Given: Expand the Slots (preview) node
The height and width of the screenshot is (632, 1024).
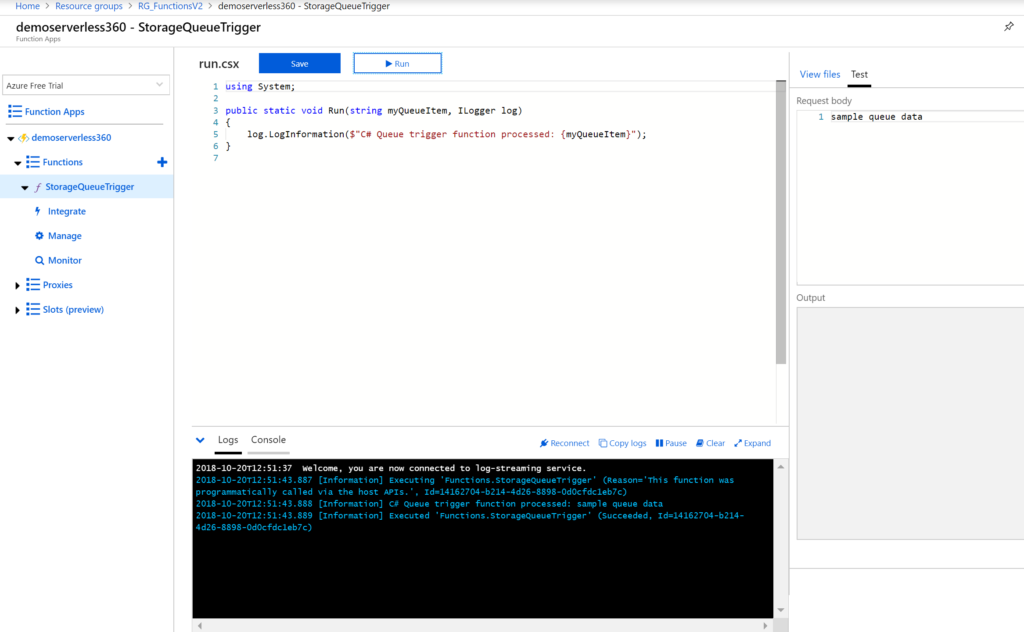Looking at the screenshot, I should (18, 310).
